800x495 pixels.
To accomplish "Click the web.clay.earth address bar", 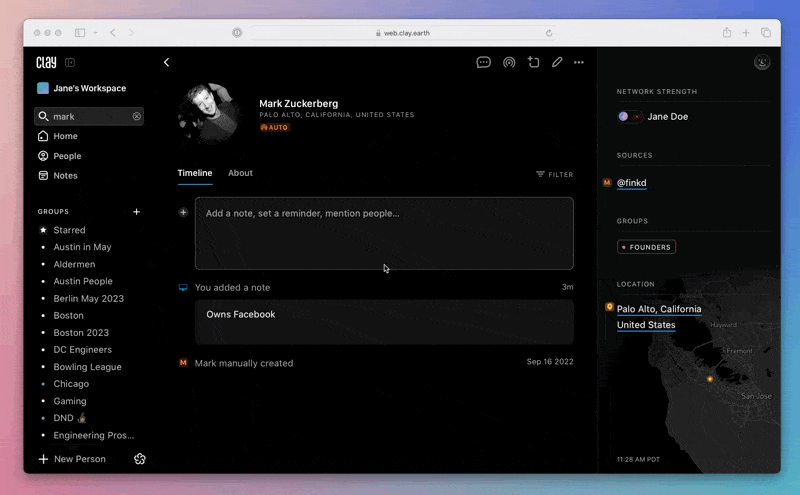I will point(403,33).
